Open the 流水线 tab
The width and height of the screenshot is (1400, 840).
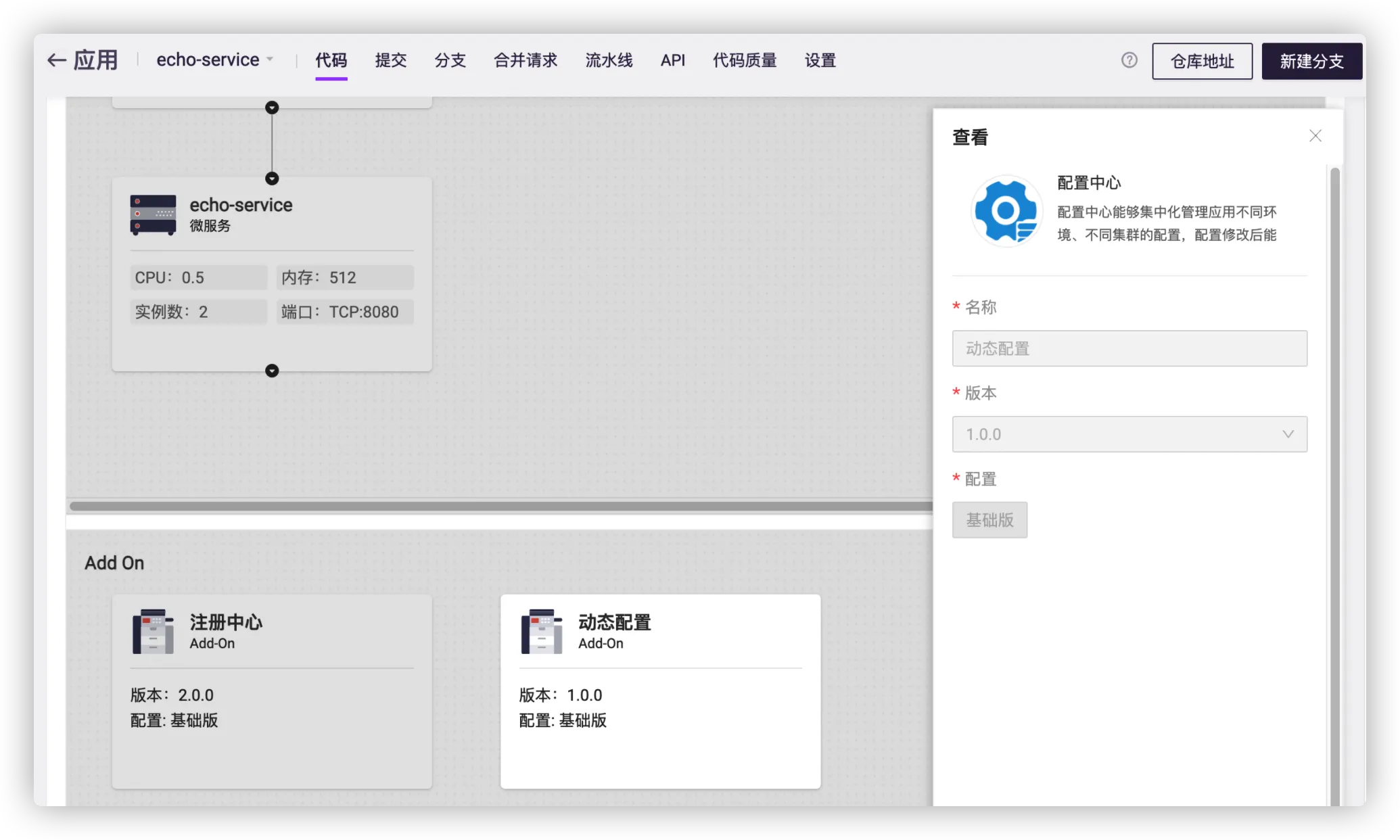tap(609, 60)
